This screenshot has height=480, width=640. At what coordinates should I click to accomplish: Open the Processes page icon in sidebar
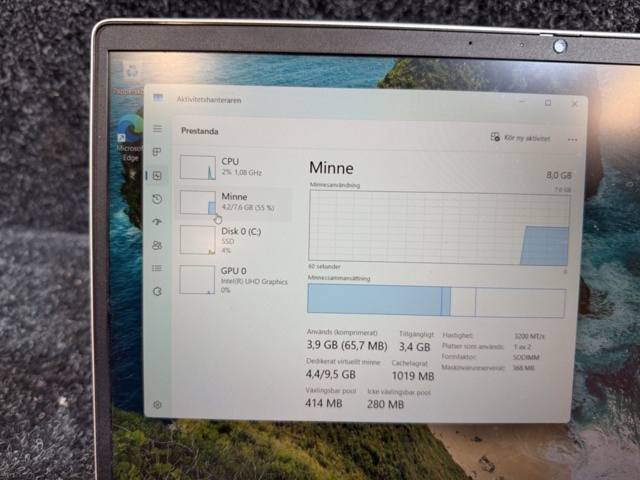(157, 152)
